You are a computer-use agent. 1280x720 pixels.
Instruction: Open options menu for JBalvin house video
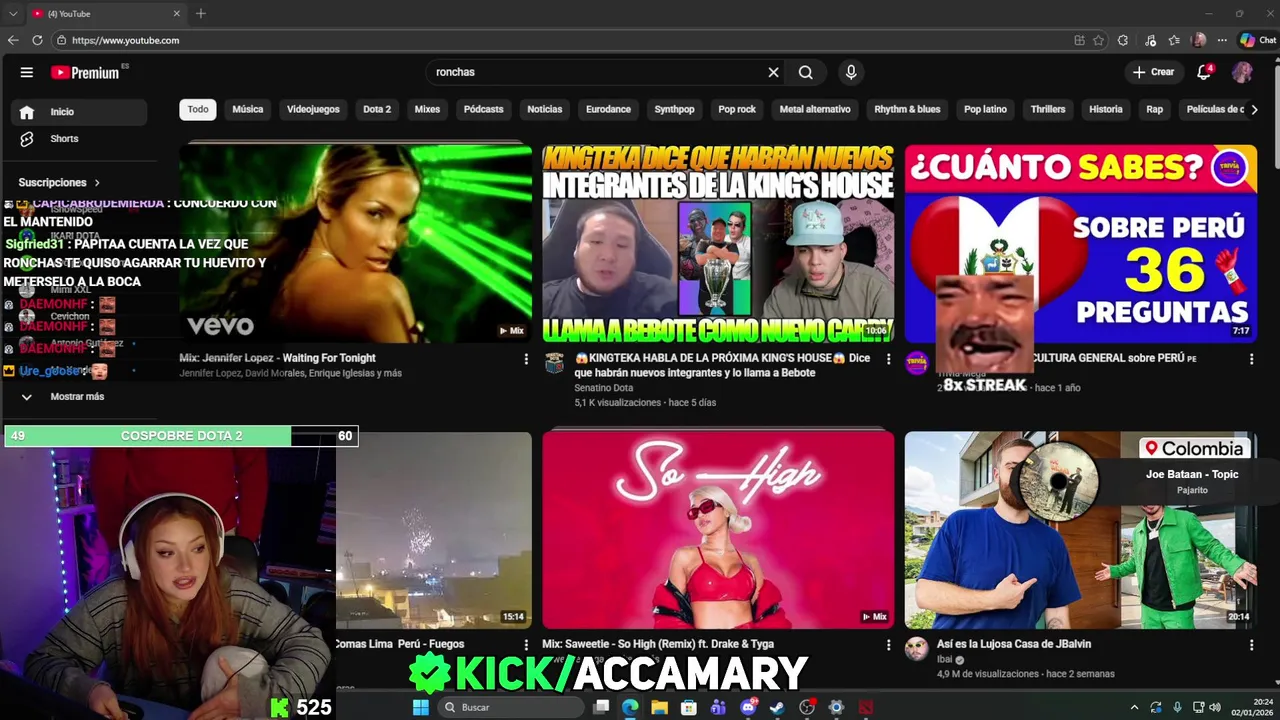(1251, 645)
